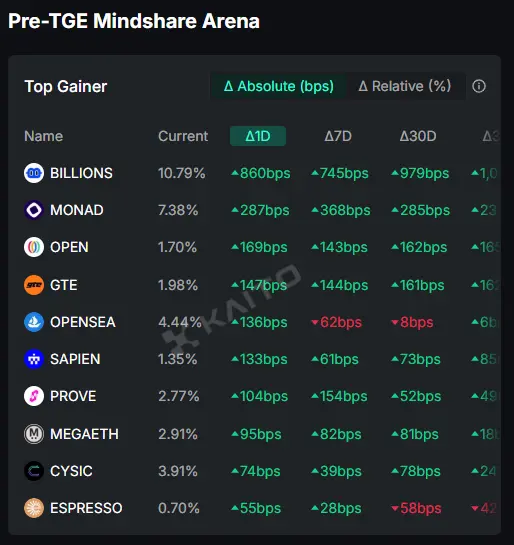Viewport: 514px width, 545px height.
Task: Switch to Δ Absolute (bps) mode
Action: click(279, 86)
